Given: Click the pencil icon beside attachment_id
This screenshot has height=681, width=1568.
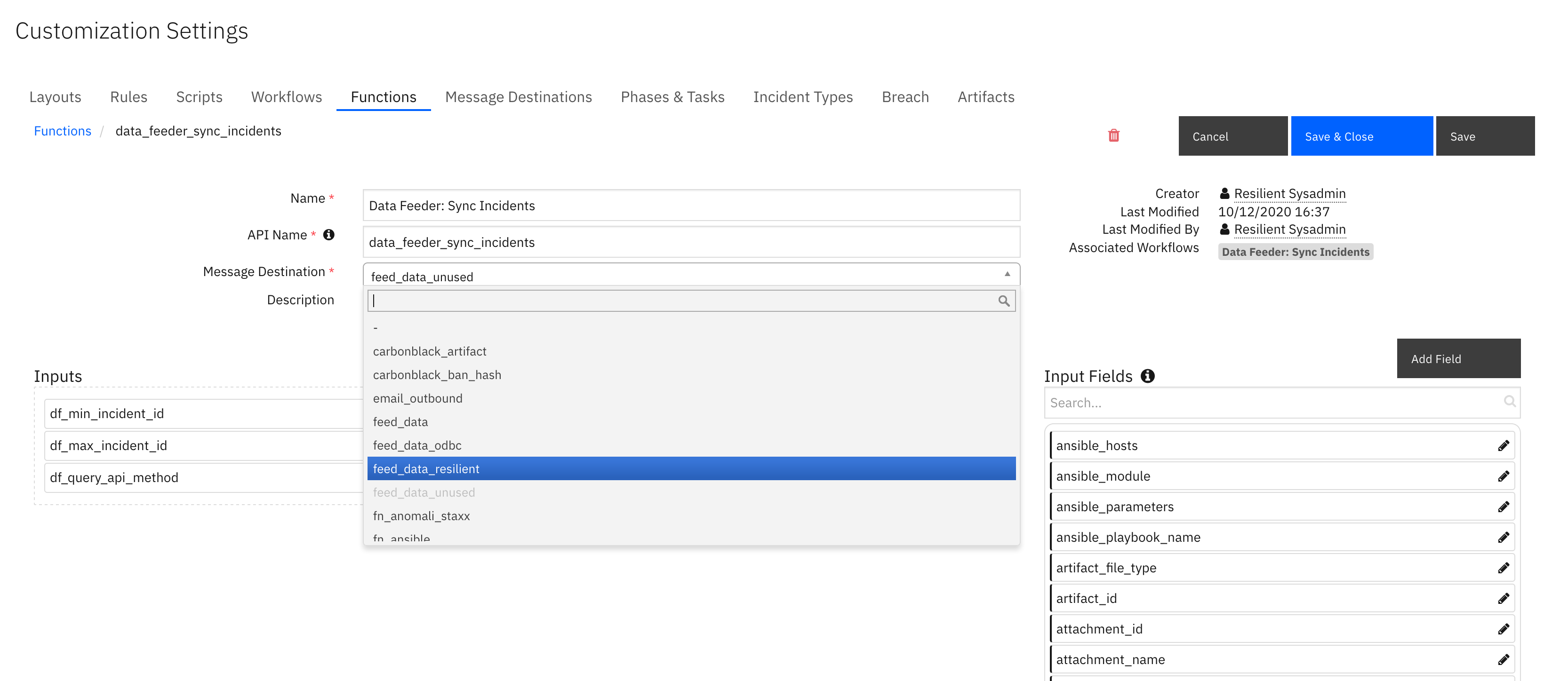Looking at the screenshot, I should (1503, 629).
